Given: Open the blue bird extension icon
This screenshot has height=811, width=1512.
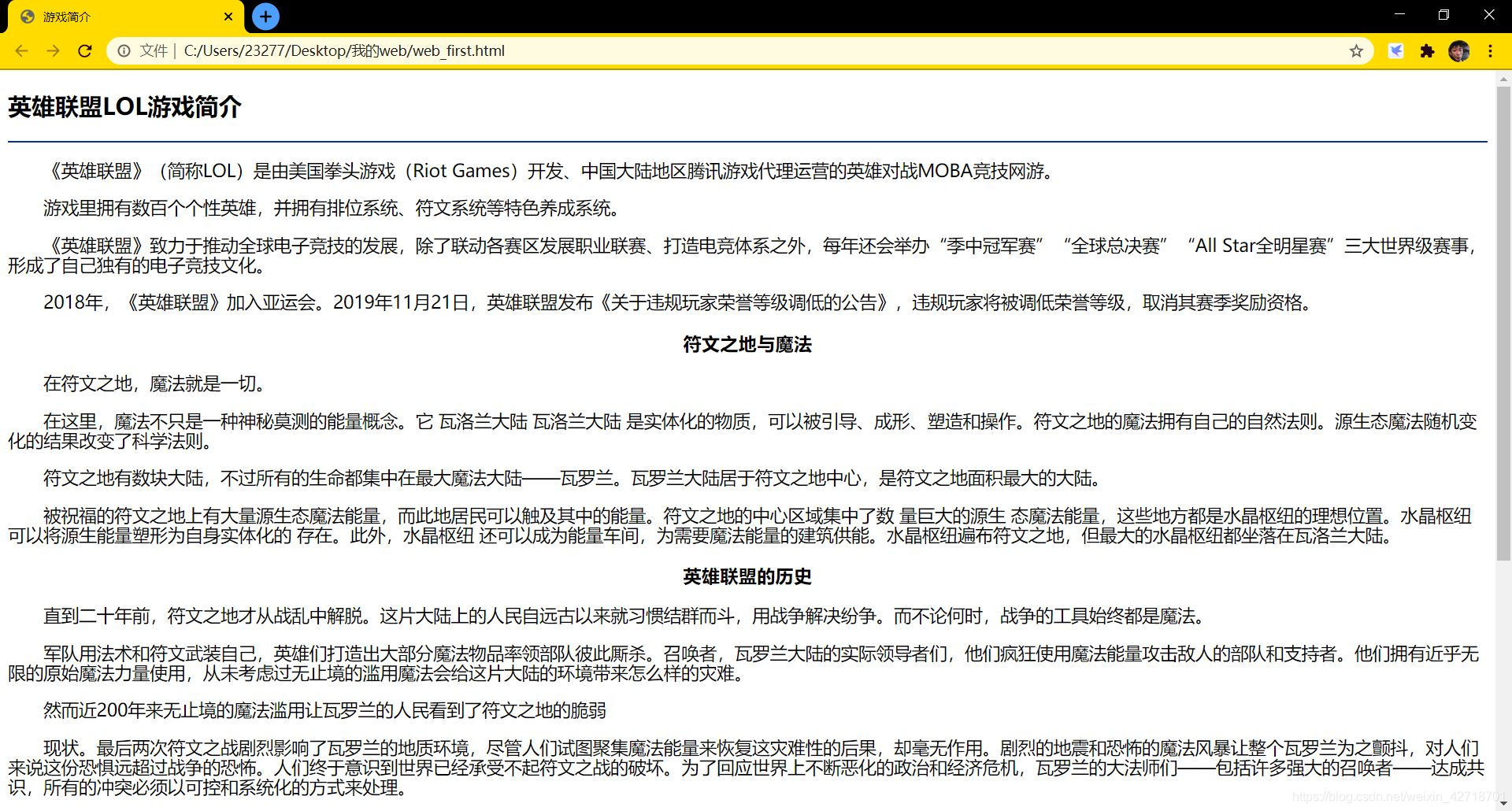Looking at the screenshot, I should pyautogui.click(x=1395, y=51).
